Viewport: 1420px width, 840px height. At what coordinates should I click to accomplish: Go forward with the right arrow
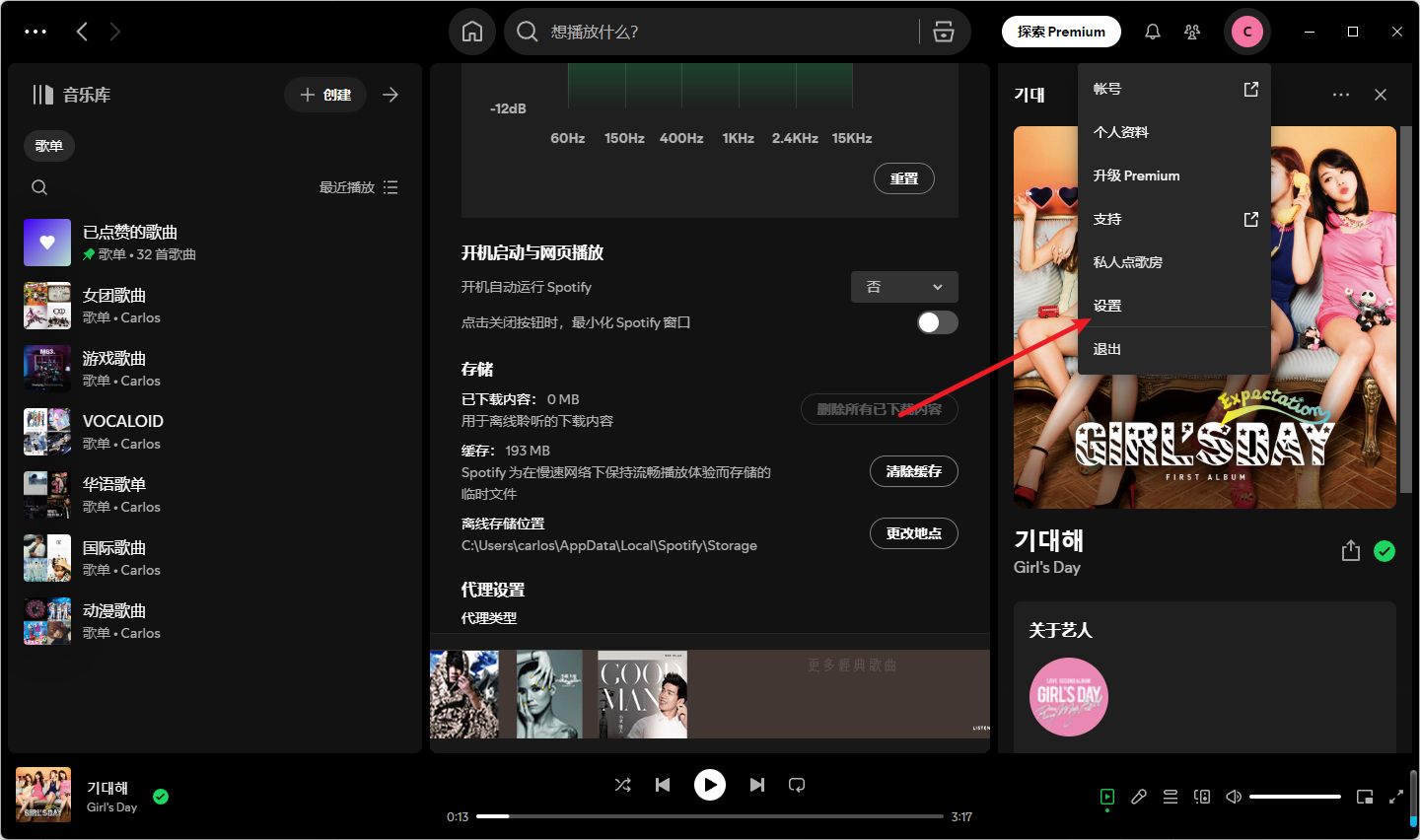click(115, 32)
